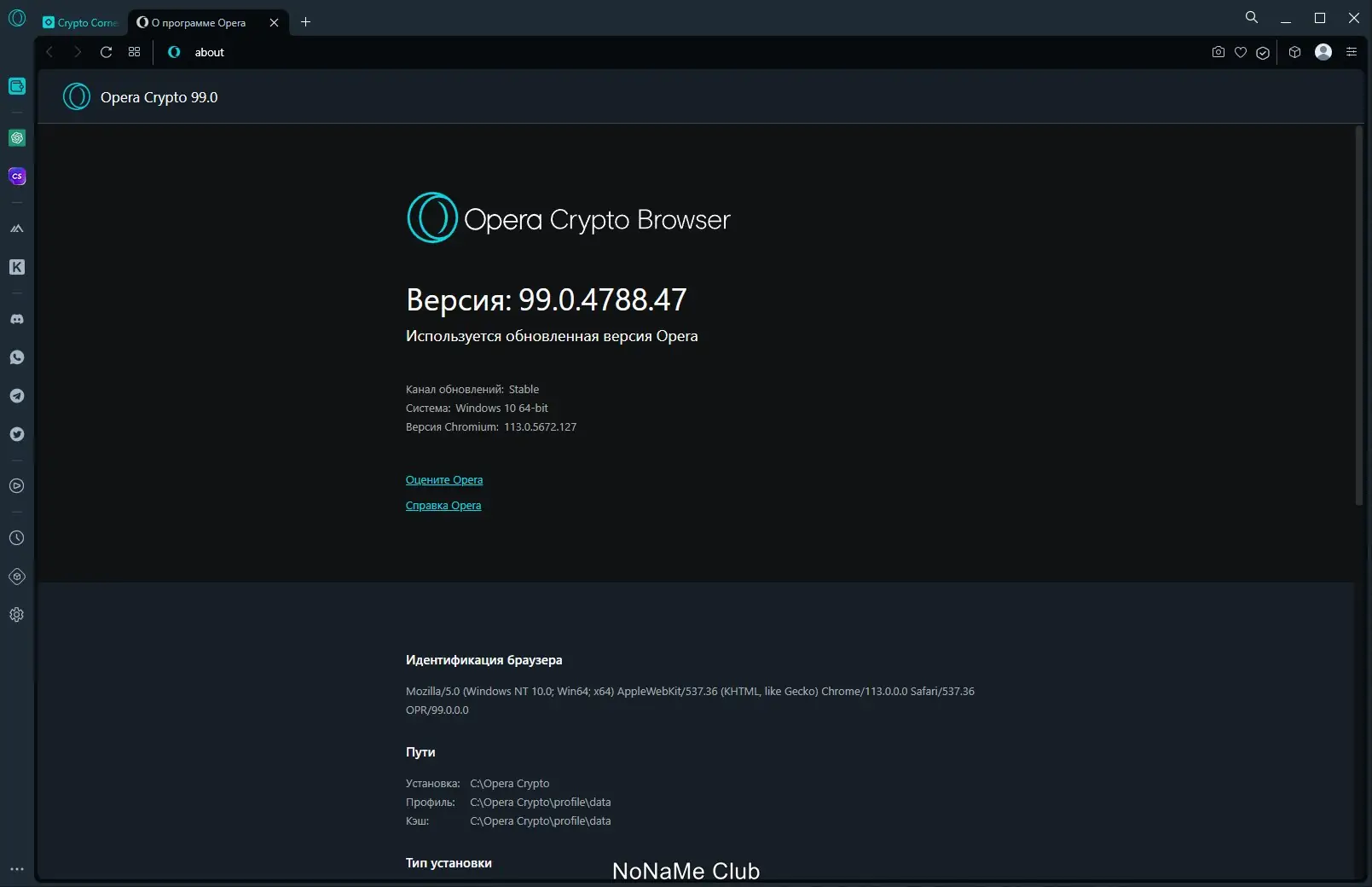Switch to the Crypto Corner tab
Image resolution: width=1372 pixels, height=887 pixels.
[82, 22]
